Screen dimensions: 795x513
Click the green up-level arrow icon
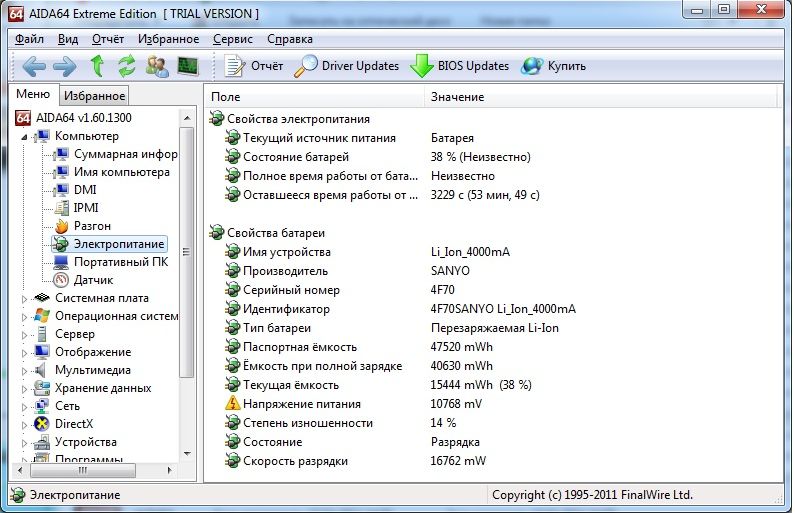[97, 66]
